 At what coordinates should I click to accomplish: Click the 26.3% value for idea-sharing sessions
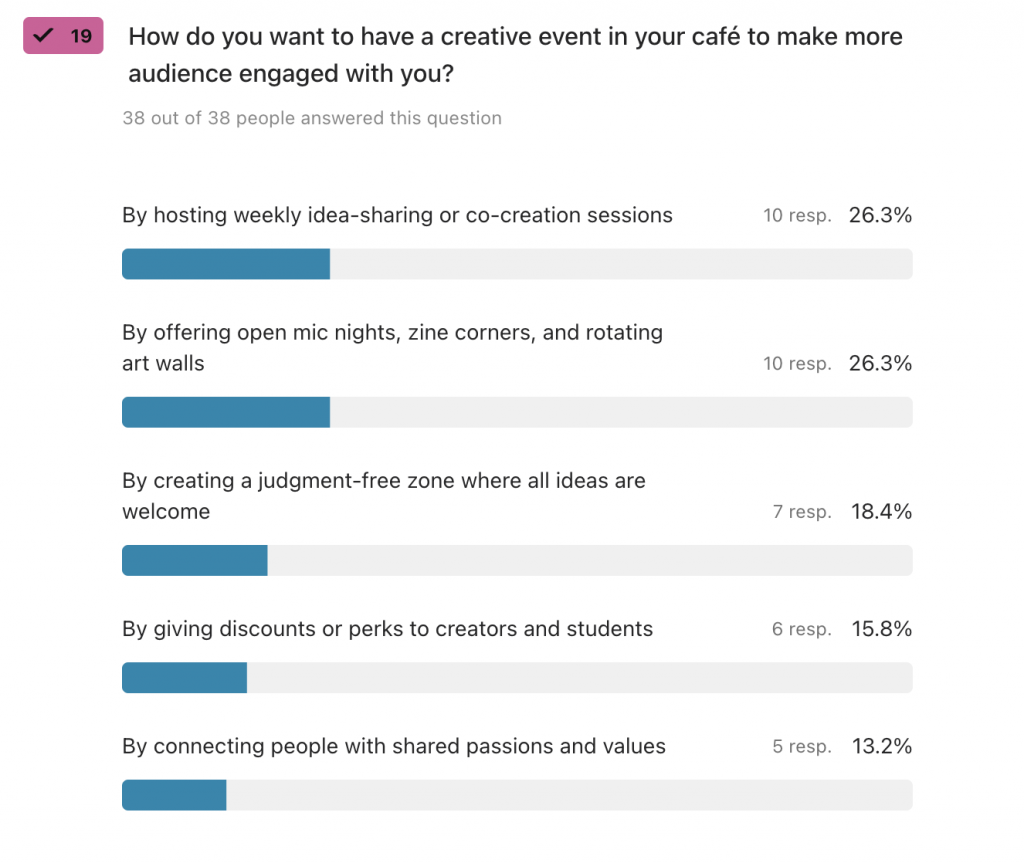coord(880,215)
